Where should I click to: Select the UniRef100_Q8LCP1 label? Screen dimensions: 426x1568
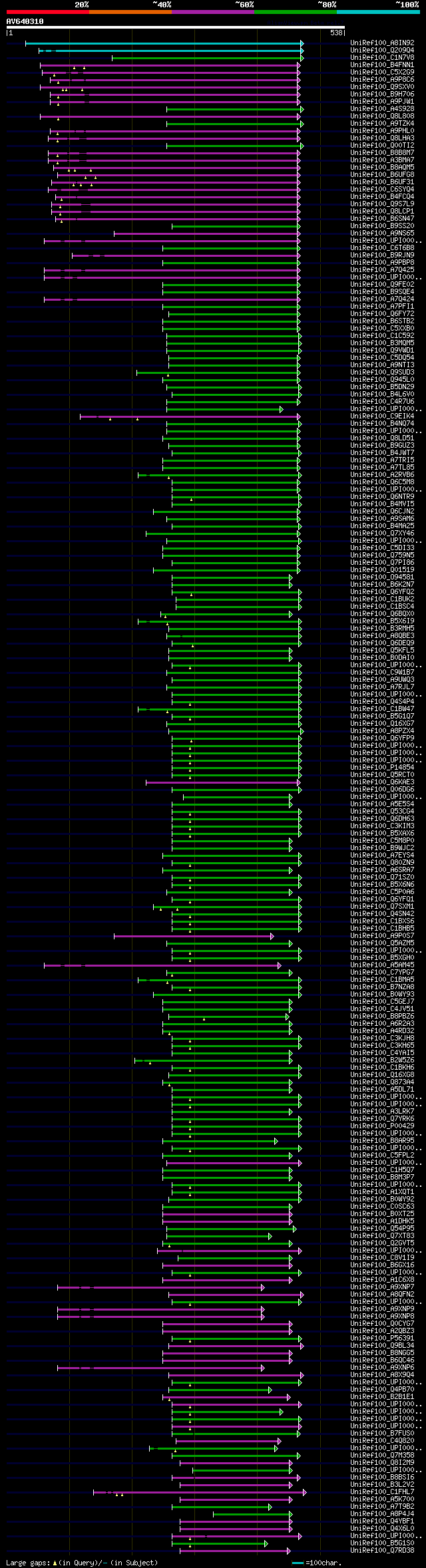point(382,212)
